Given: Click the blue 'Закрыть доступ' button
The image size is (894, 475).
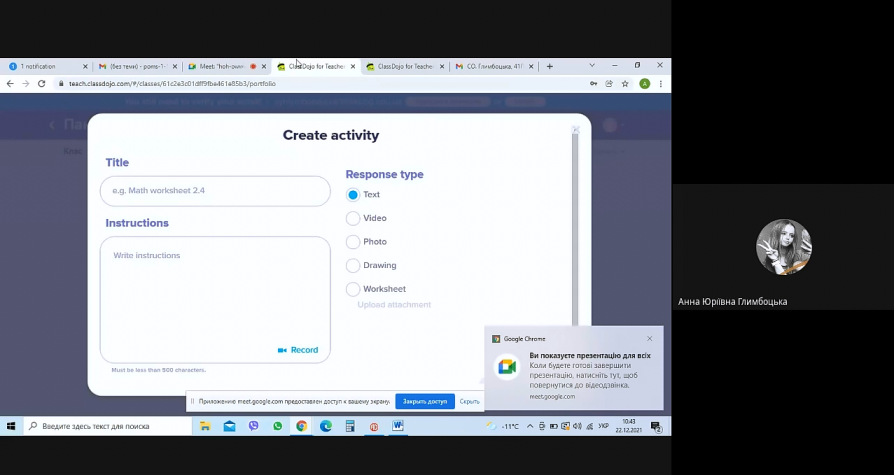Looking at the screenshot, I should pyautogui.click(x=424, y=401).
